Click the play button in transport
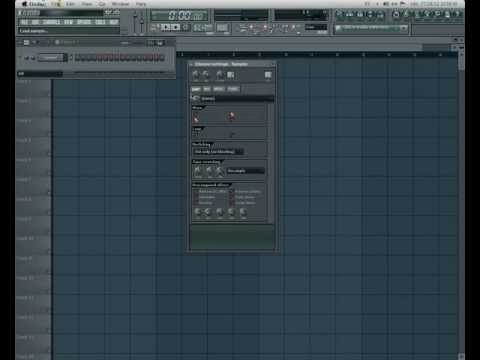Screen dimensions: 480x360 (x=166, y=27)
